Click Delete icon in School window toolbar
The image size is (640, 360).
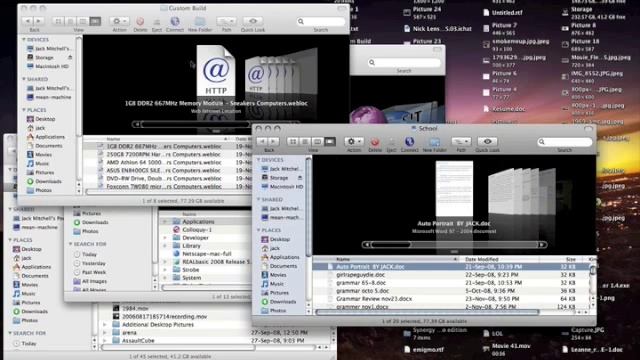(x=375, y=142)
